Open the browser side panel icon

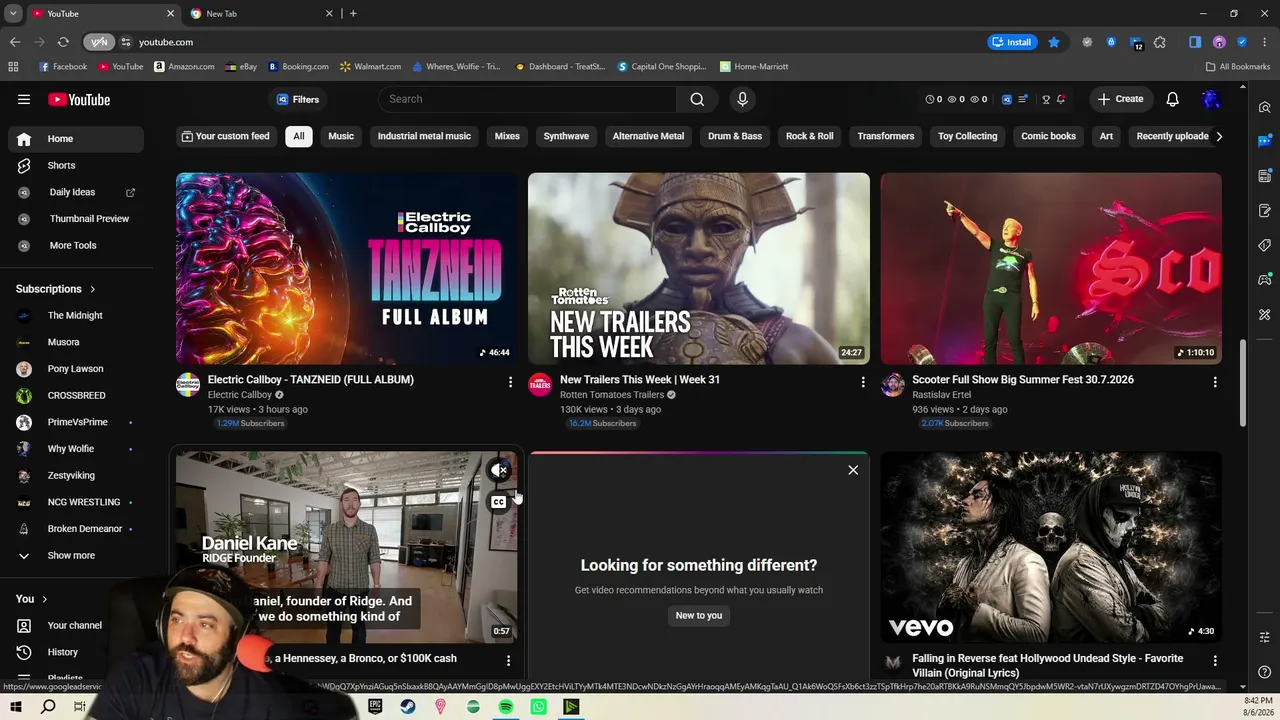click(x=1195, y=42)
